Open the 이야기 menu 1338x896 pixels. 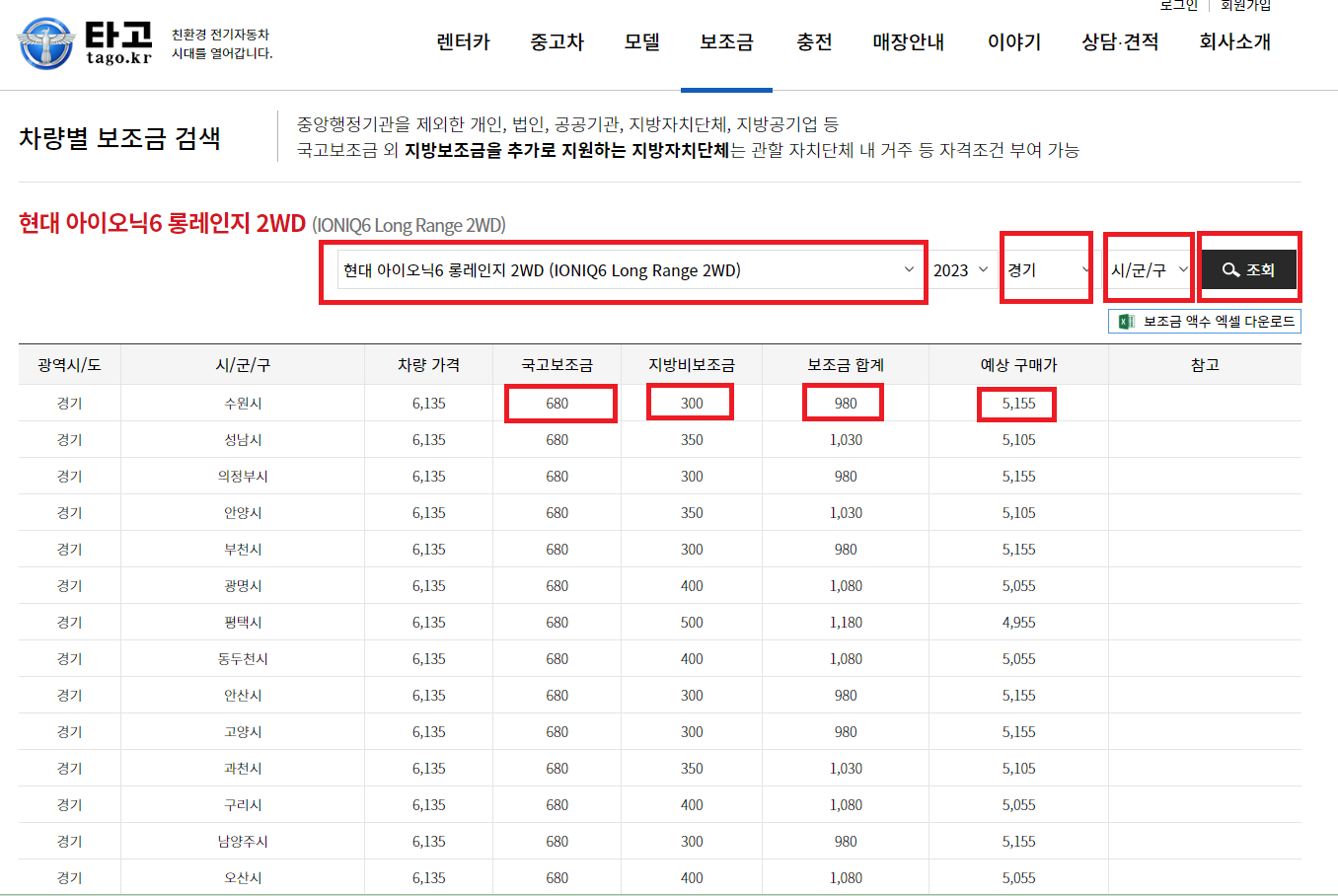1014,42
